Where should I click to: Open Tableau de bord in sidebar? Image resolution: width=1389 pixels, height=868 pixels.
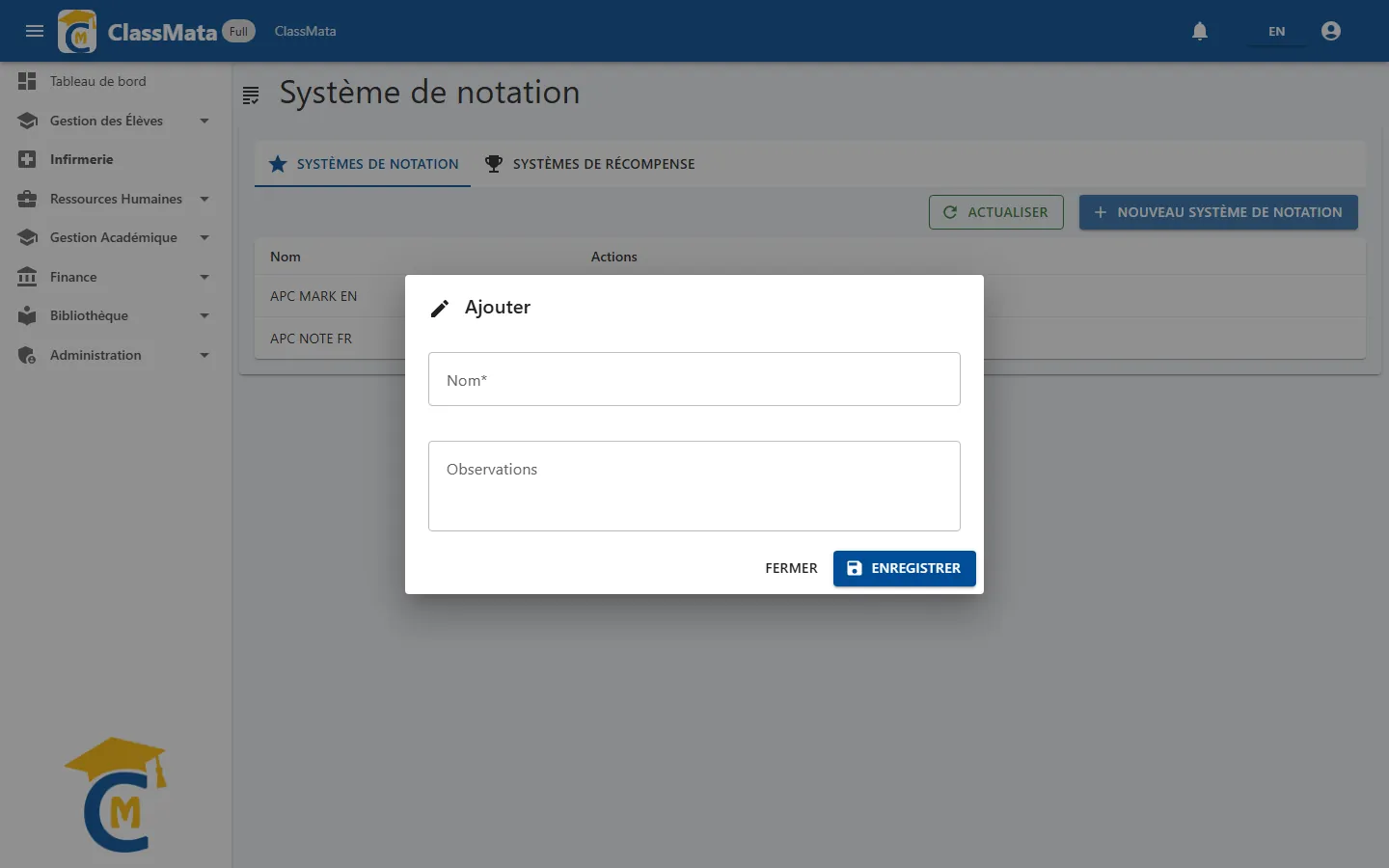[116, 81]
